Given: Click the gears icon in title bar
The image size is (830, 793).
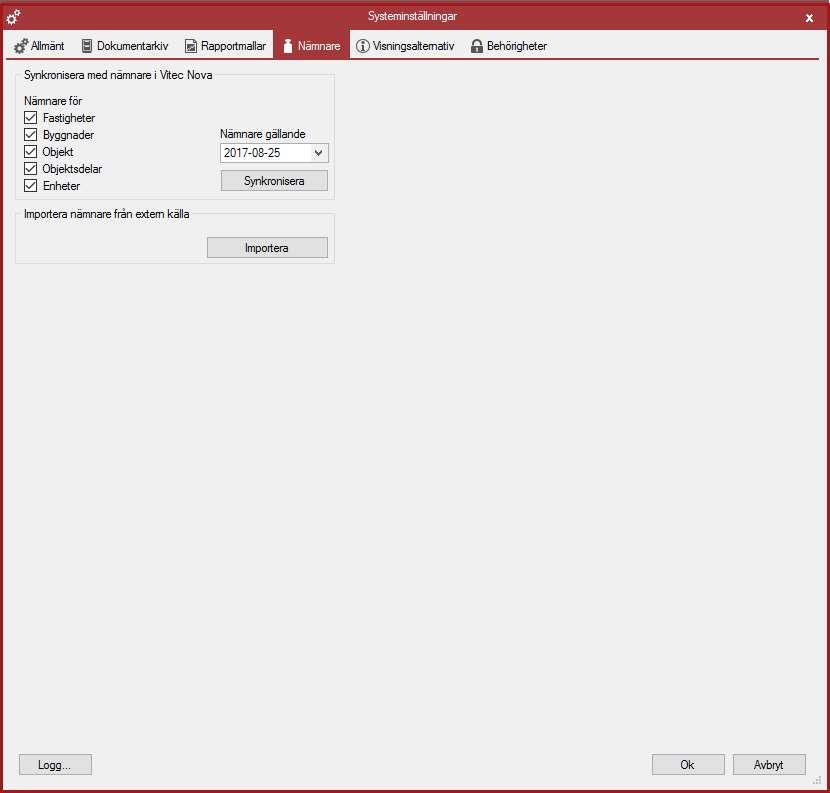Looking at the screenshot, I should (x=13, y=17).
